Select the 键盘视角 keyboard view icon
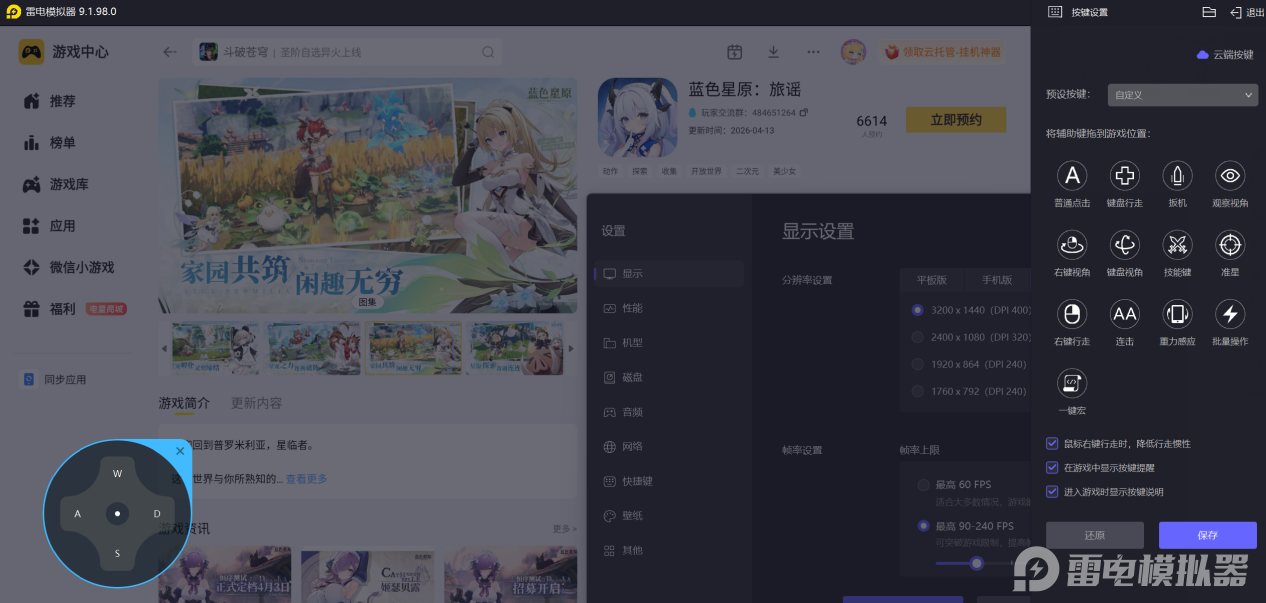Viewport: 1266px width, 603px height. point(1125,245)
